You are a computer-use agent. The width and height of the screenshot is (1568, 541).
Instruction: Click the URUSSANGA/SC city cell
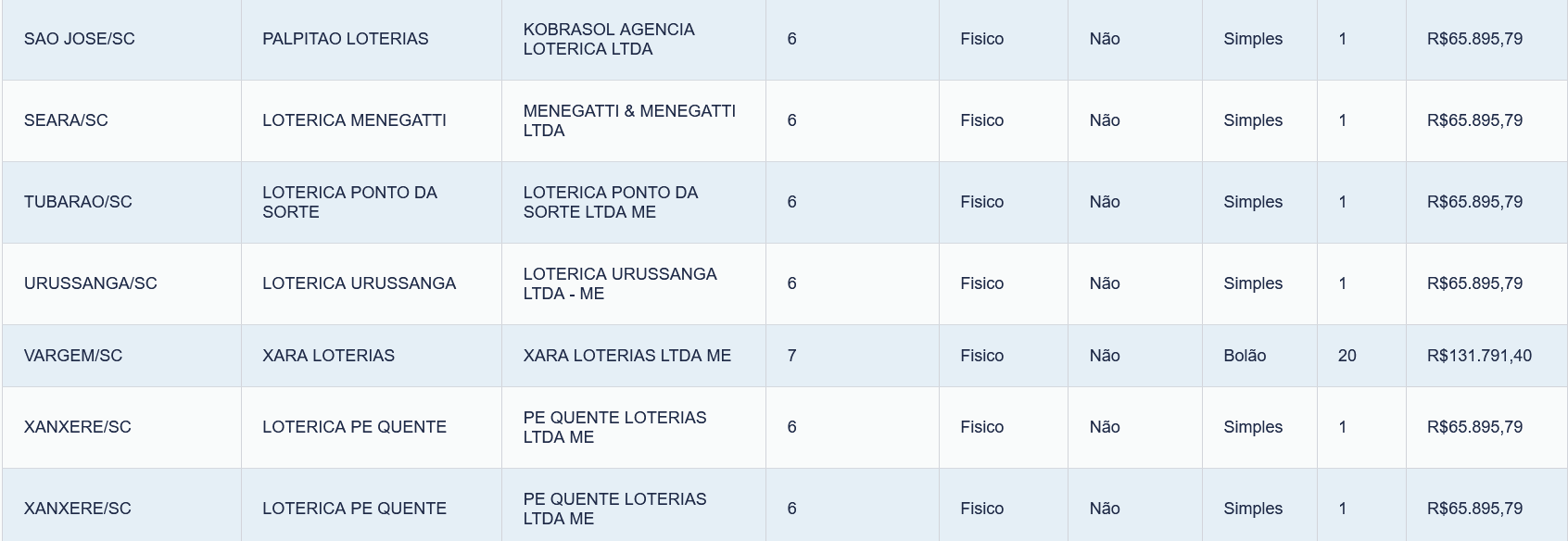(x=121, y=283)
